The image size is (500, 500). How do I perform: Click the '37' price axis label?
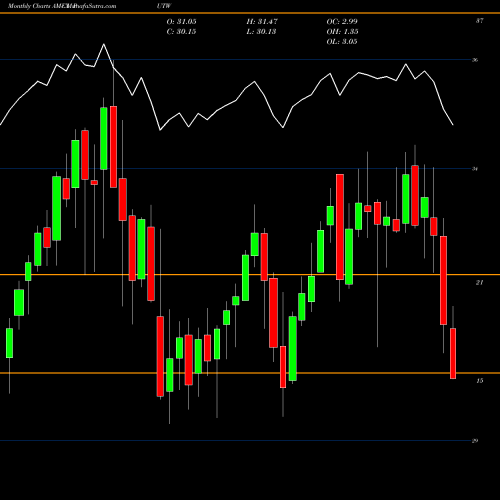tap(479, 21)
